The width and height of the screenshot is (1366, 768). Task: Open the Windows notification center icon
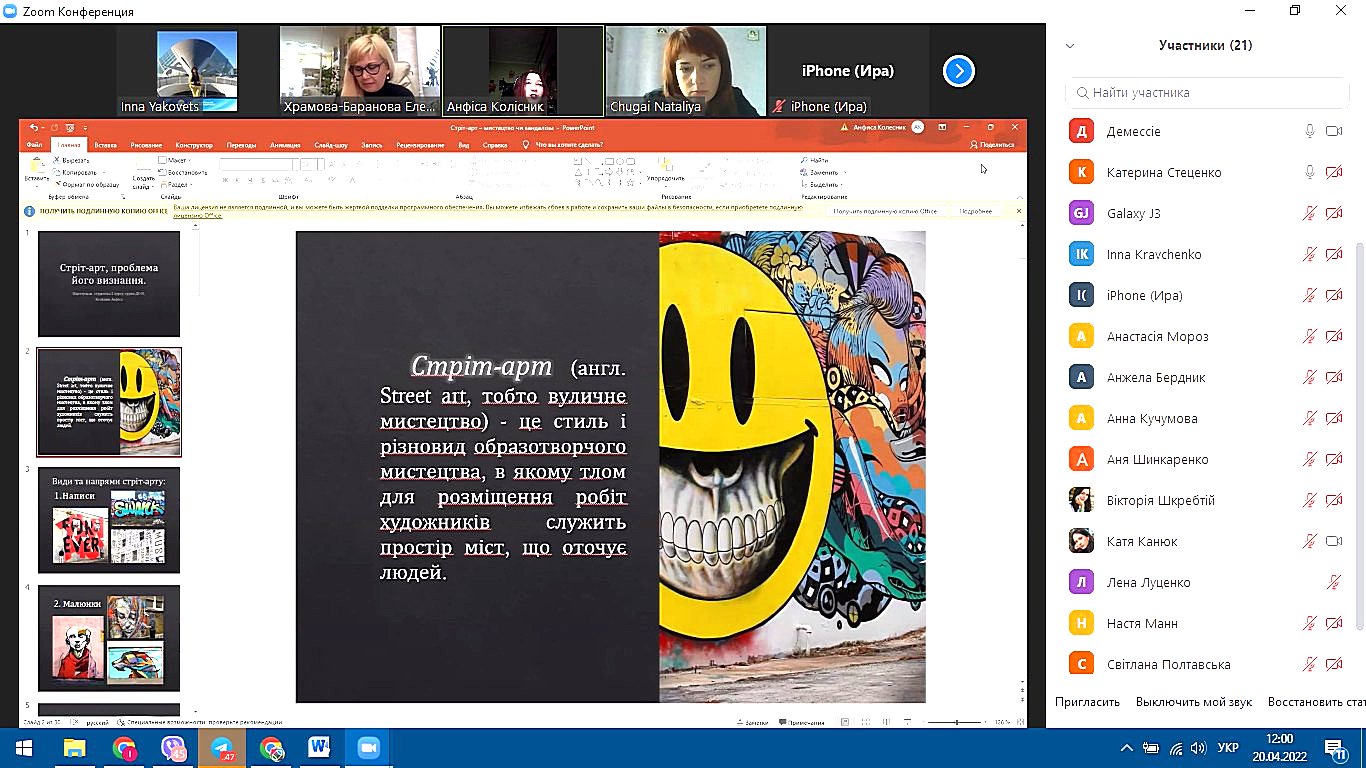pyautogui.click(x=1334, y=748)
